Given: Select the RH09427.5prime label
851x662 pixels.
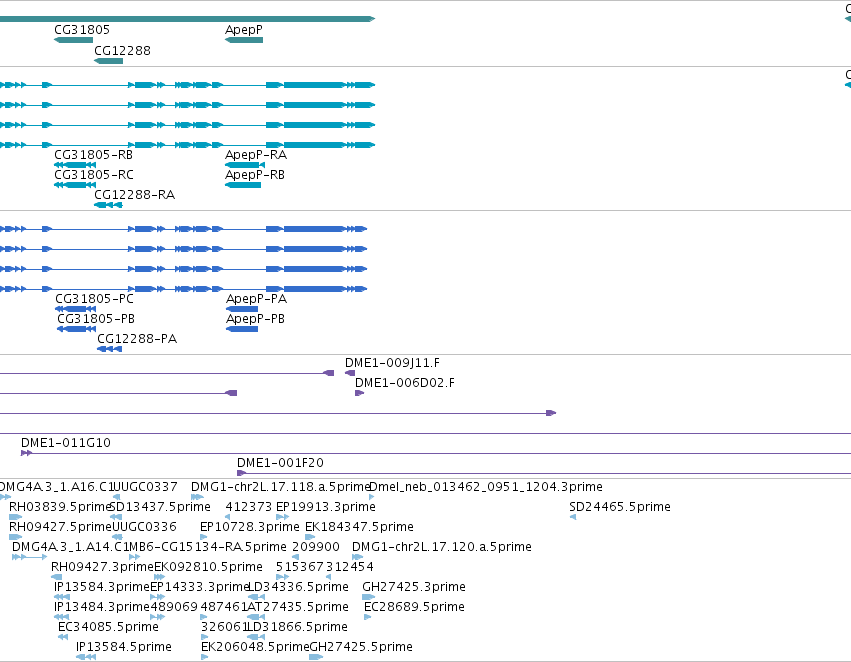Looking at the screenshot, I should [x=60, y=527].
